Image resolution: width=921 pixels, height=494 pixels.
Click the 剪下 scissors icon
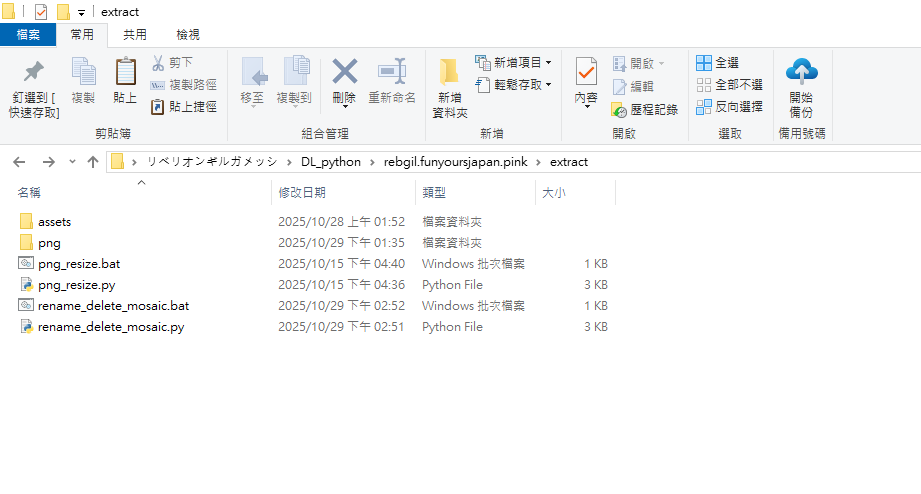tap(158, 63)
